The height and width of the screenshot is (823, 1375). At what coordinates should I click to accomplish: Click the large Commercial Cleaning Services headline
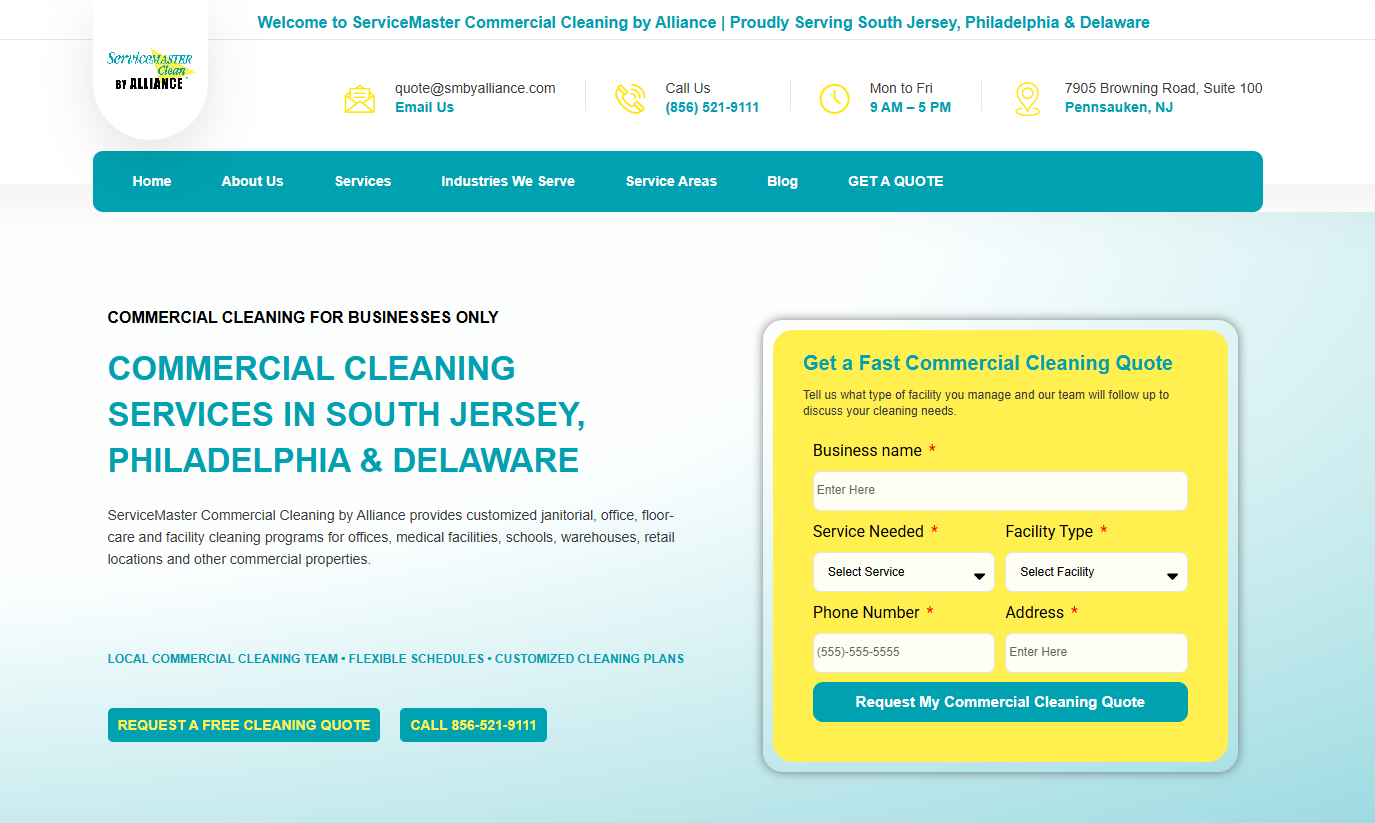click(x=347, y=414)
